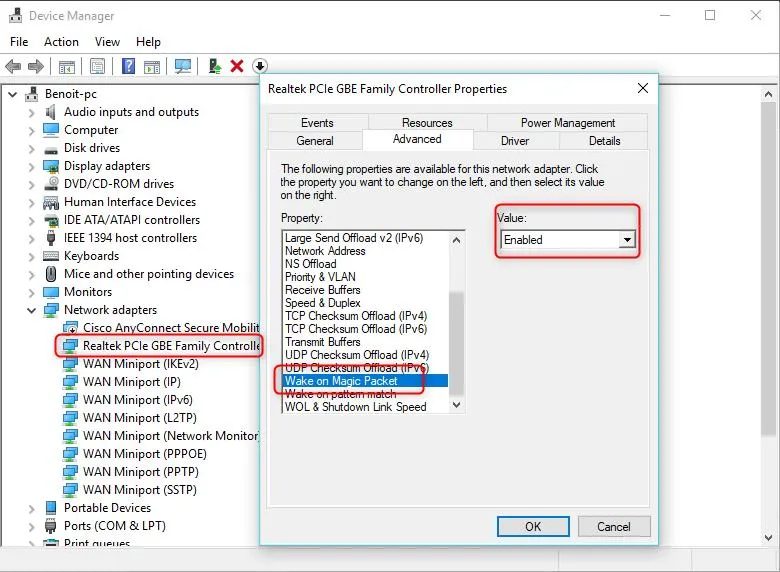
Task: Select Network Address property
Action: click(x=366, y=251)
